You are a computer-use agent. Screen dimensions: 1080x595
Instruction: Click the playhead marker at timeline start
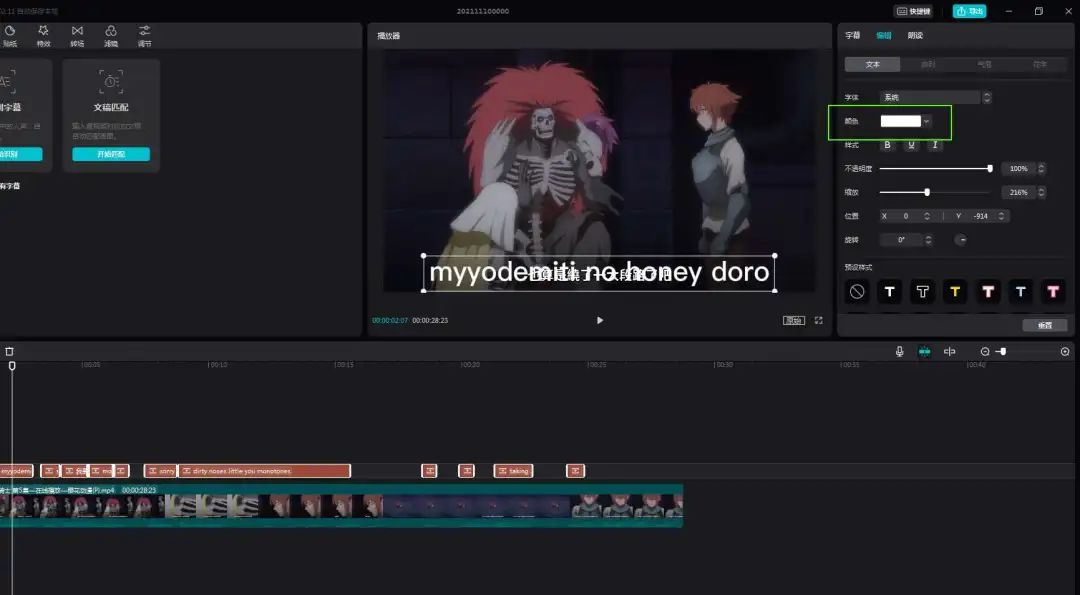point(12,366)
